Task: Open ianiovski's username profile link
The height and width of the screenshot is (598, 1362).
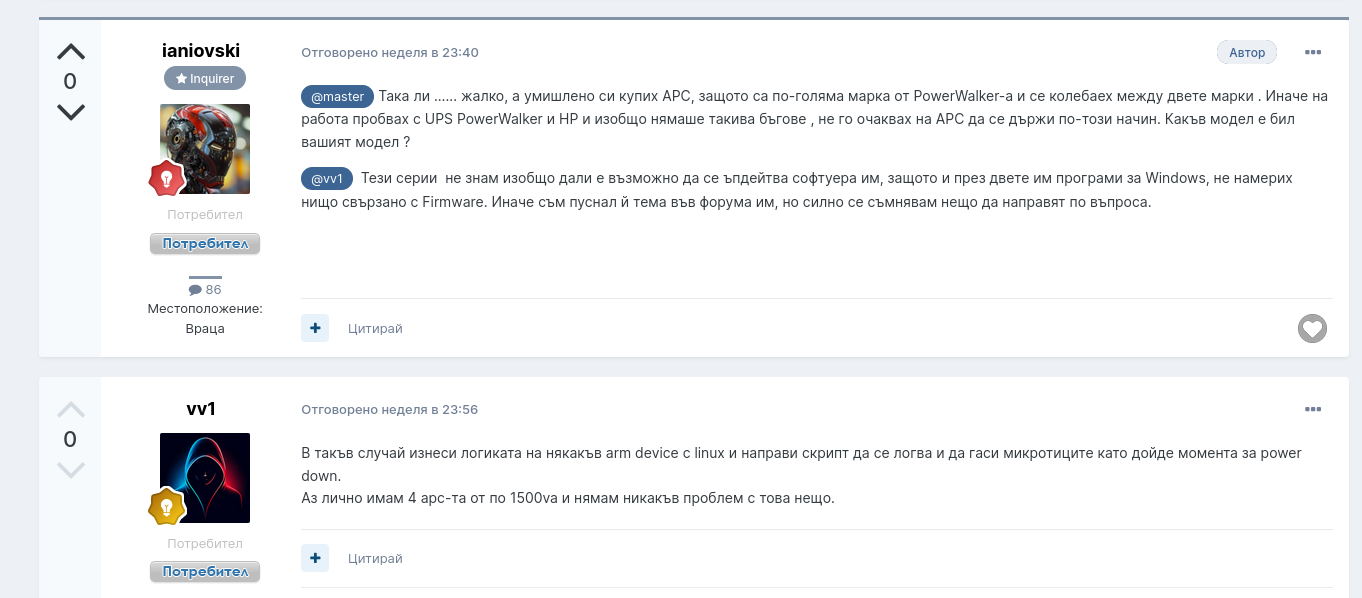Action: [x=201, y=50]
